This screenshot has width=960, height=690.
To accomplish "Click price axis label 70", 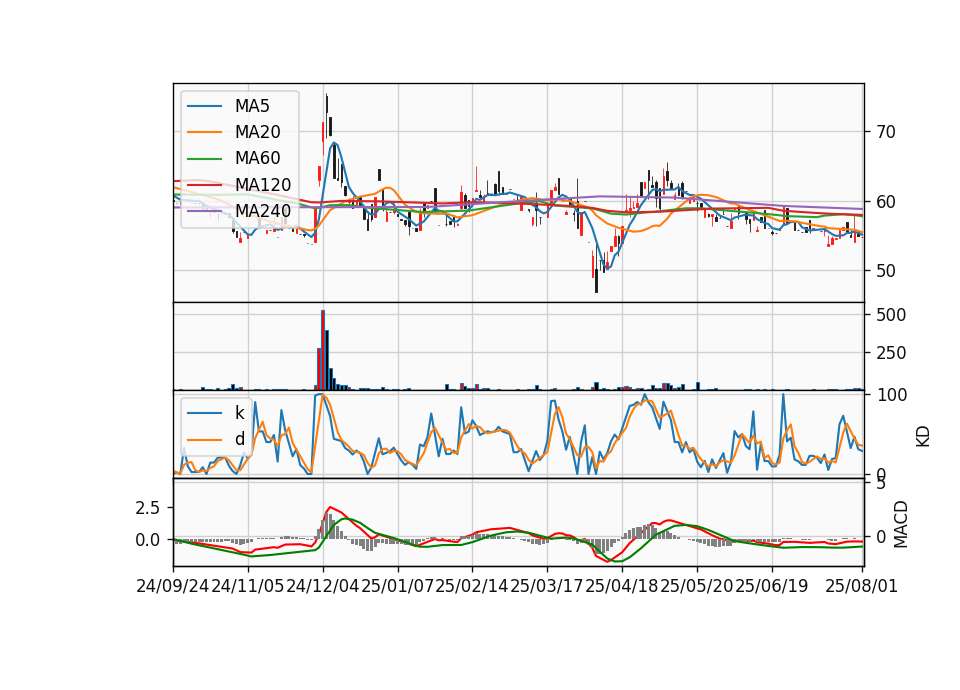I will (x=885, y=132).
